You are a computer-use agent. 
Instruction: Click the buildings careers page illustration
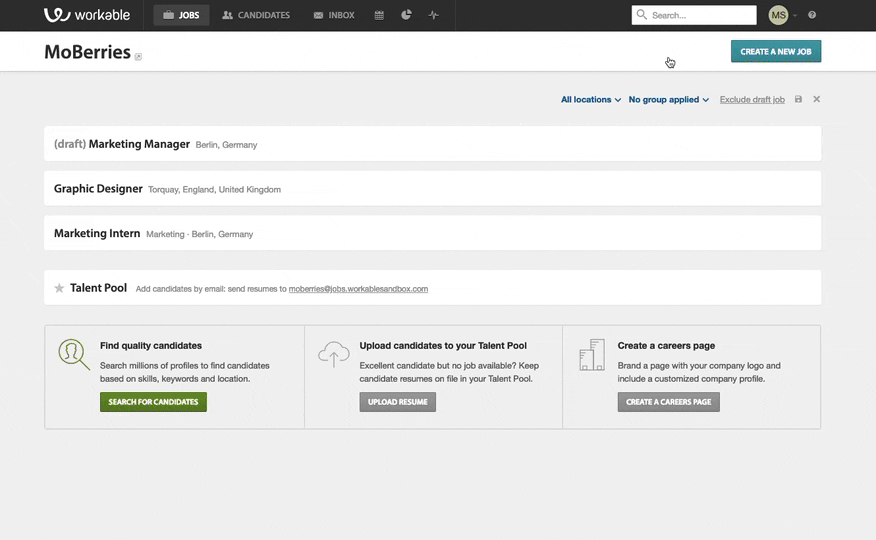click(x=592, y=355)
